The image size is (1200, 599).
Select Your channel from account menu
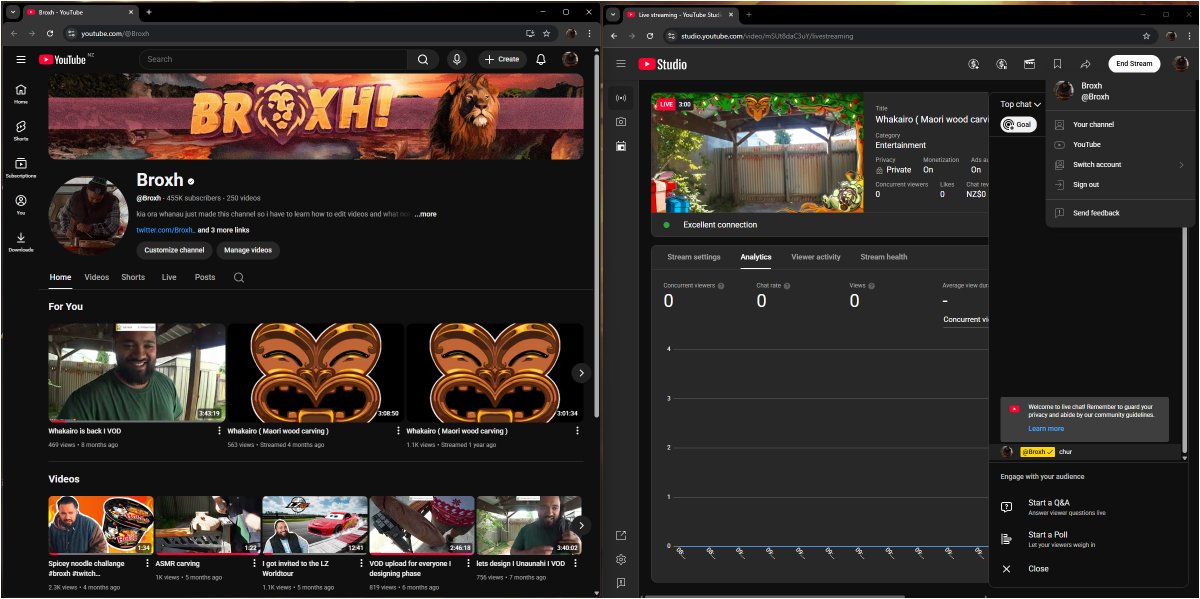pyautogui.click(x=1120, y=125)
